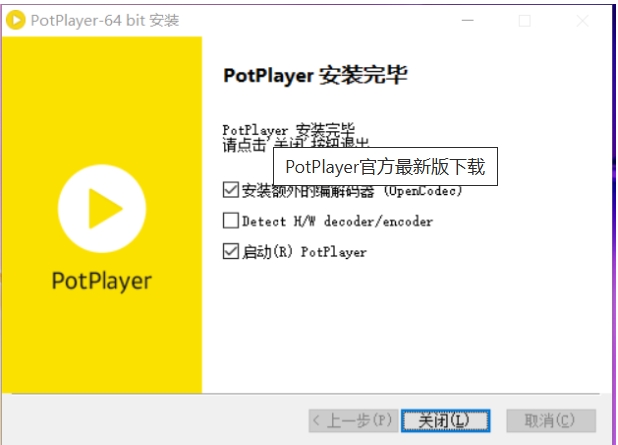Click the 'Detect H/W decoder/encoder' label
Viewport: 618px width, 445px height.
337,222
